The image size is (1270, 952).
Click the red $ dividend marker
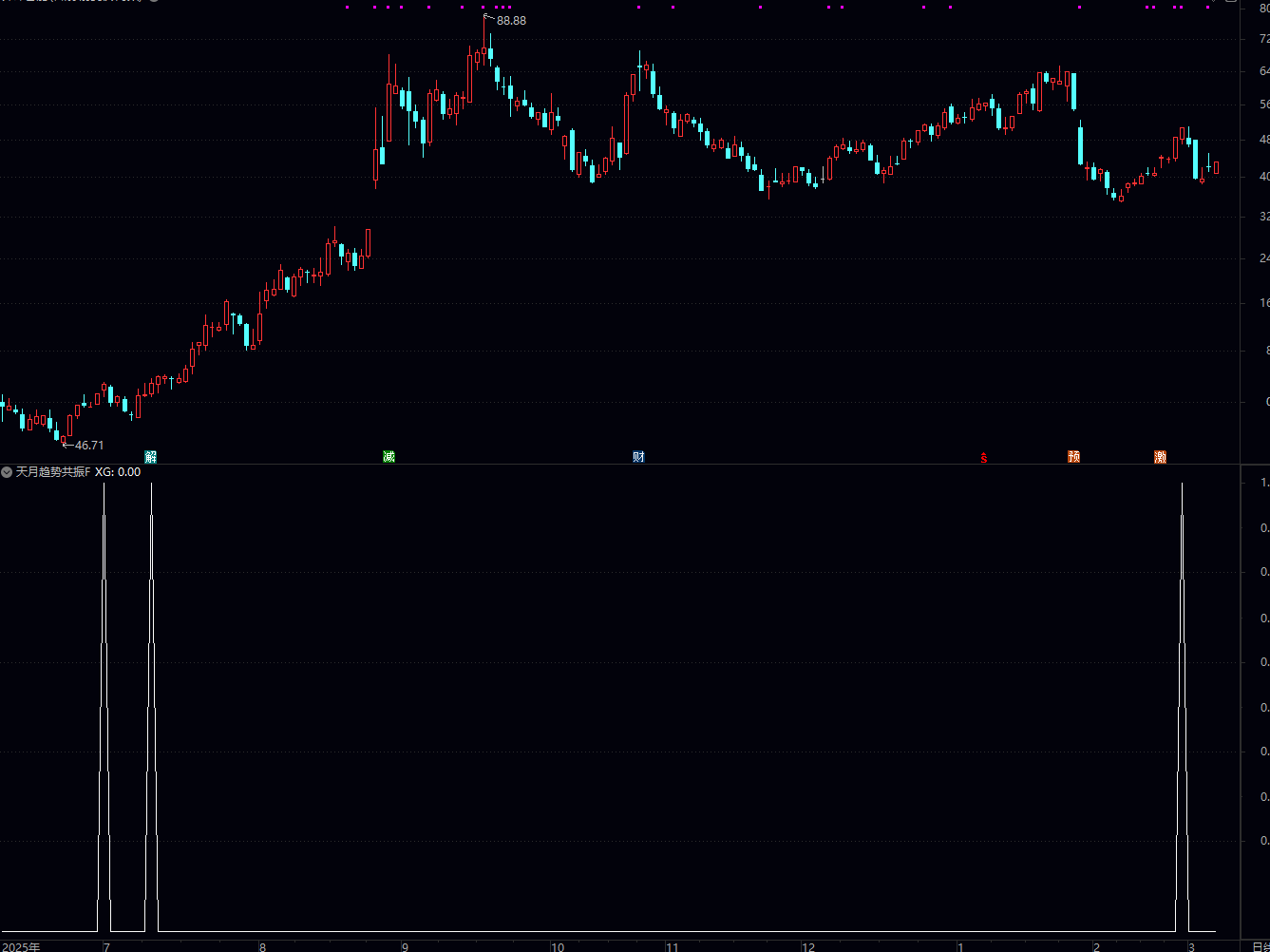[984, 458]
